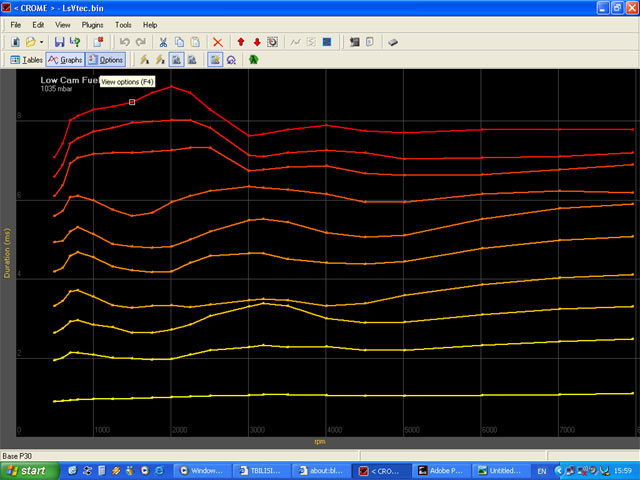Click the red up arrow icon
The width and height of the screenshot is (640, 480).
point(241,42)
